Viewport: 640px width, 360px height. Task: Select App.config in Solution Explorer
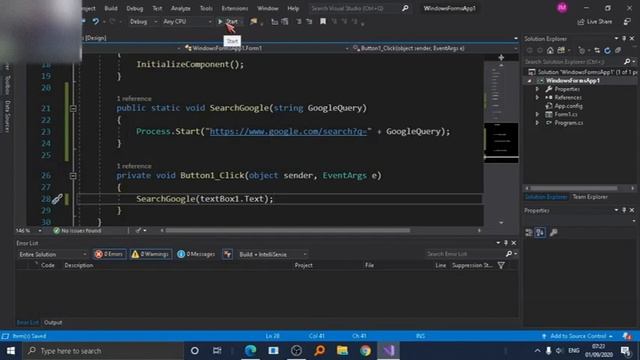pos(568,106)
